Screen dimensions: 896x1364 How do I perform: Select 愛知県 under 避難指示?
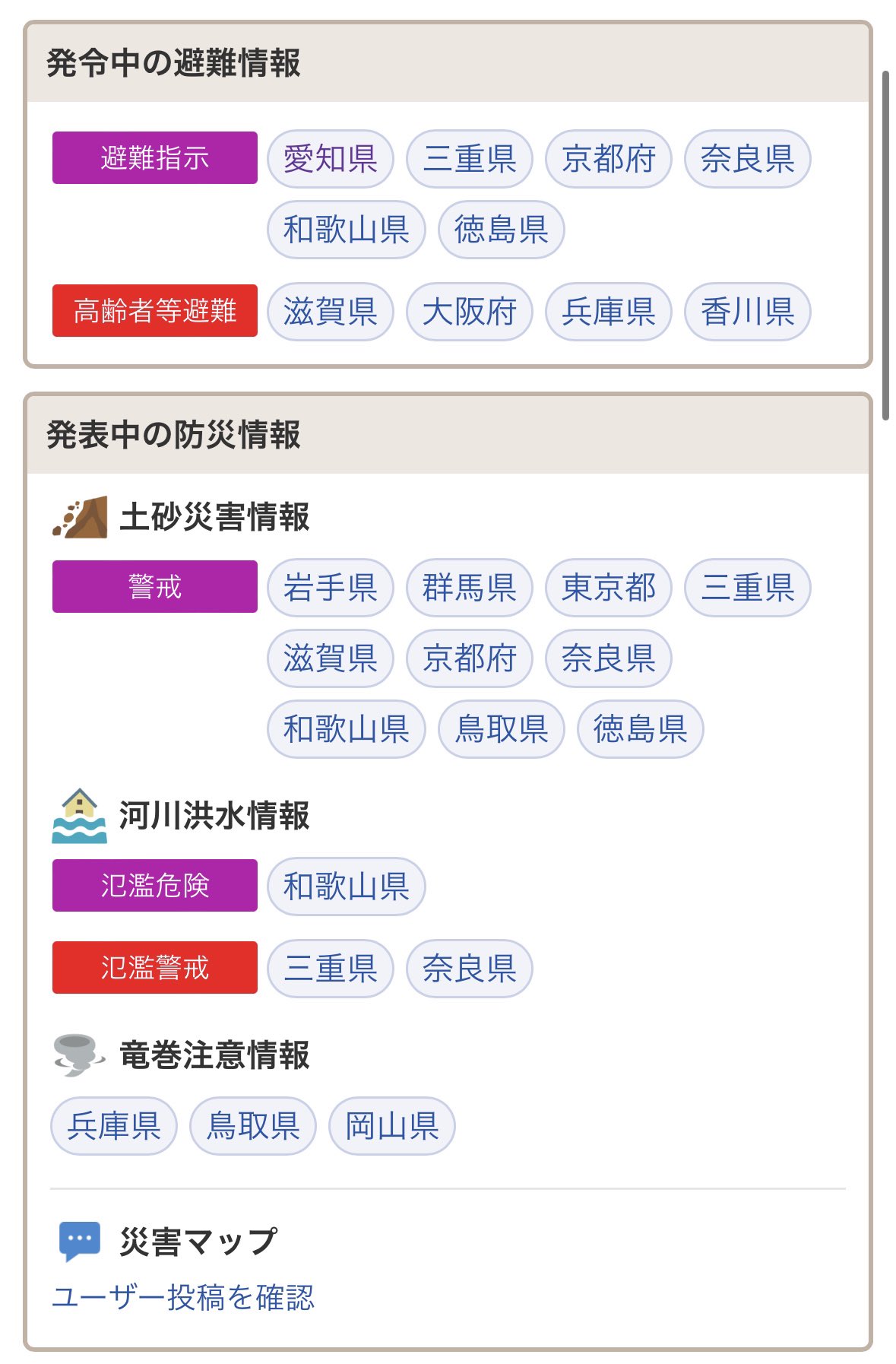(x=331, y=159)
